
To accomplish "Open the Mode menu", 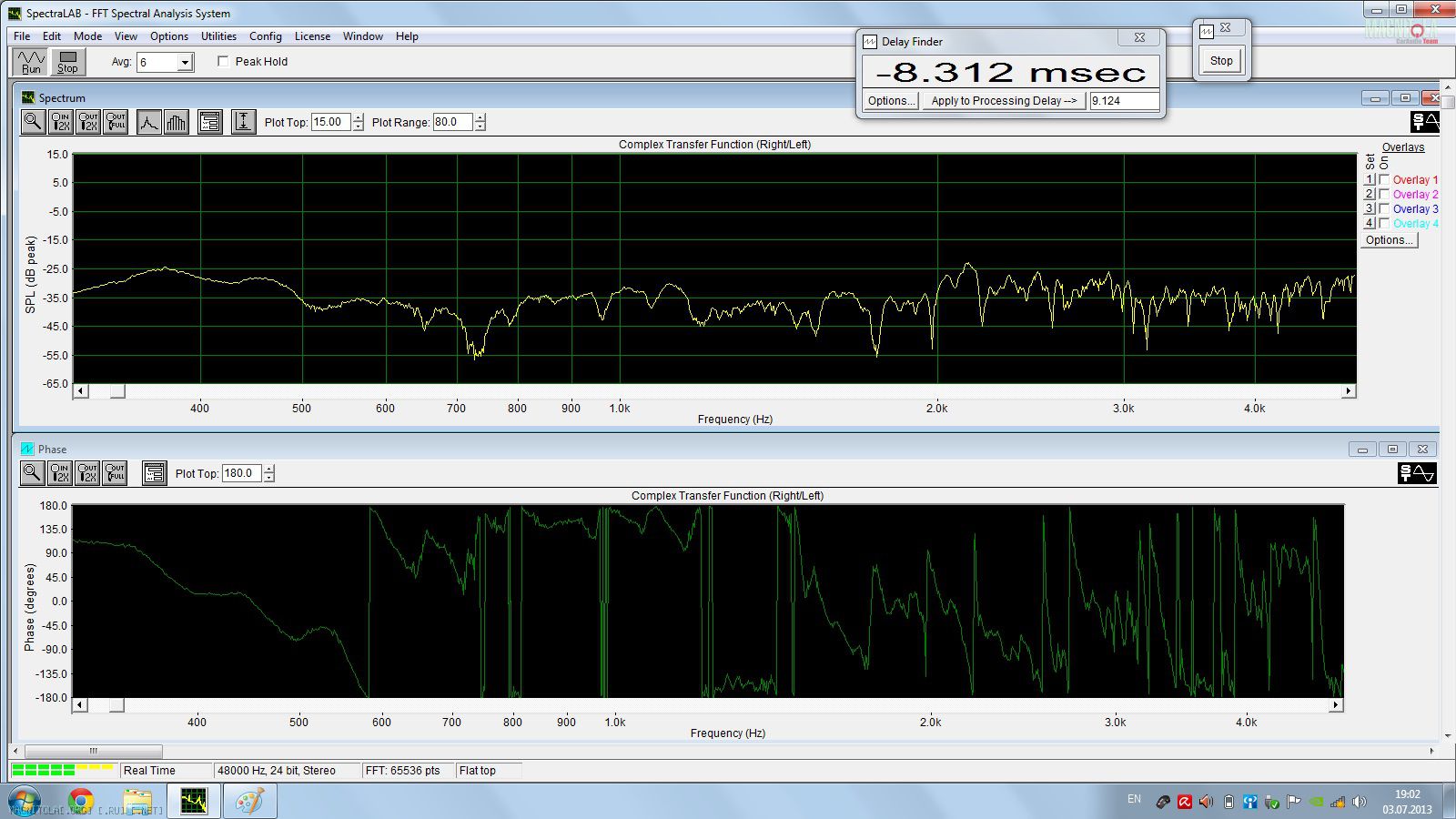I will tap(87, 36).
